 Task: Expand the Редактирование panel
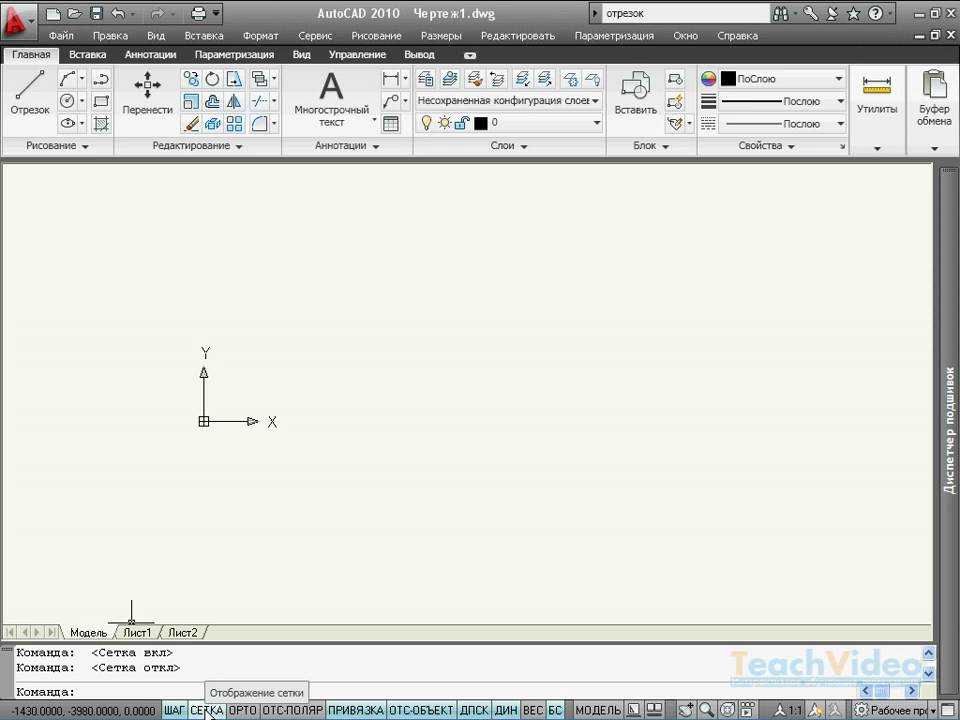[x=197, y=146]
